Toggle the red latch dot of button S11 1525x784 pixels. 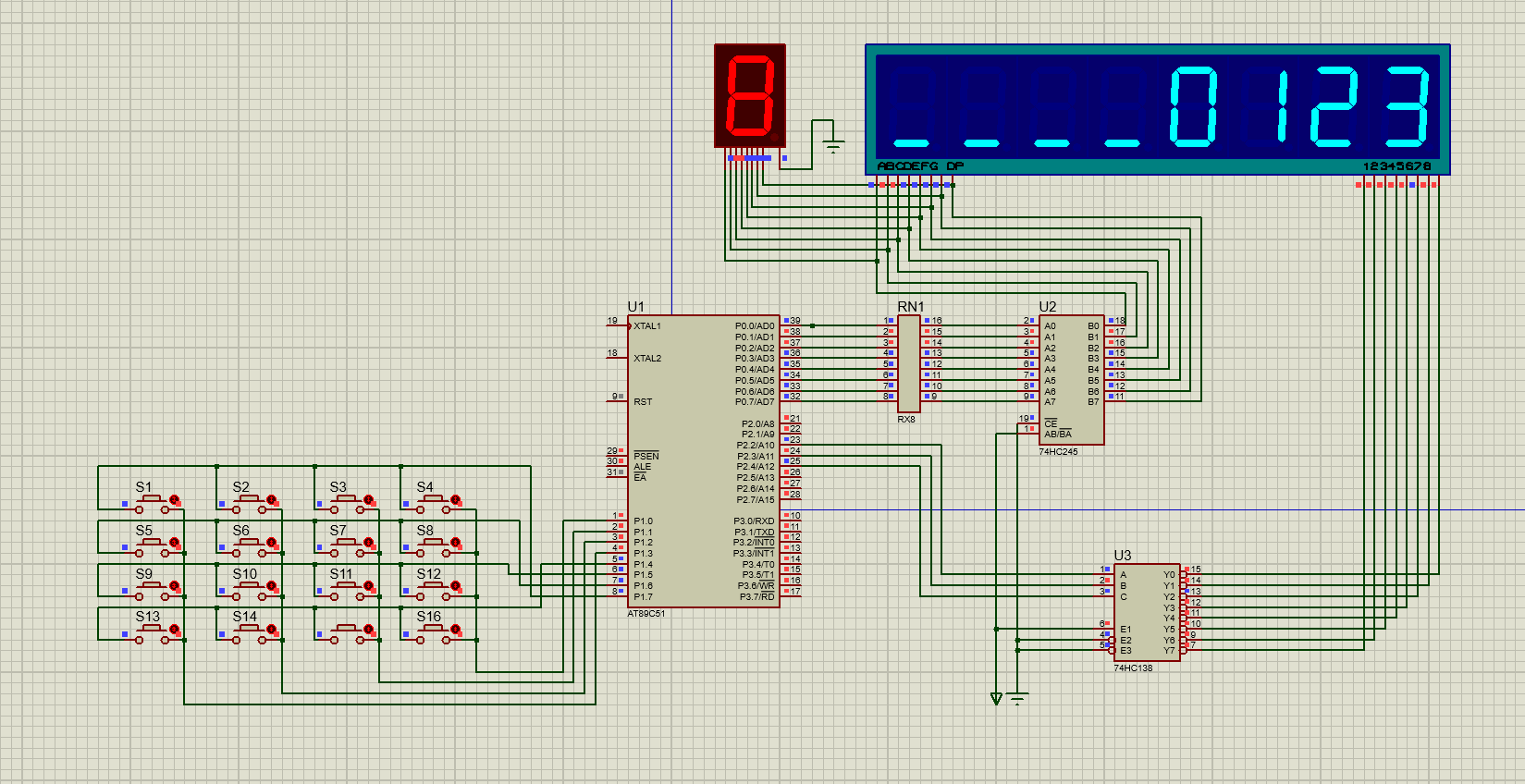pos(368,586)
